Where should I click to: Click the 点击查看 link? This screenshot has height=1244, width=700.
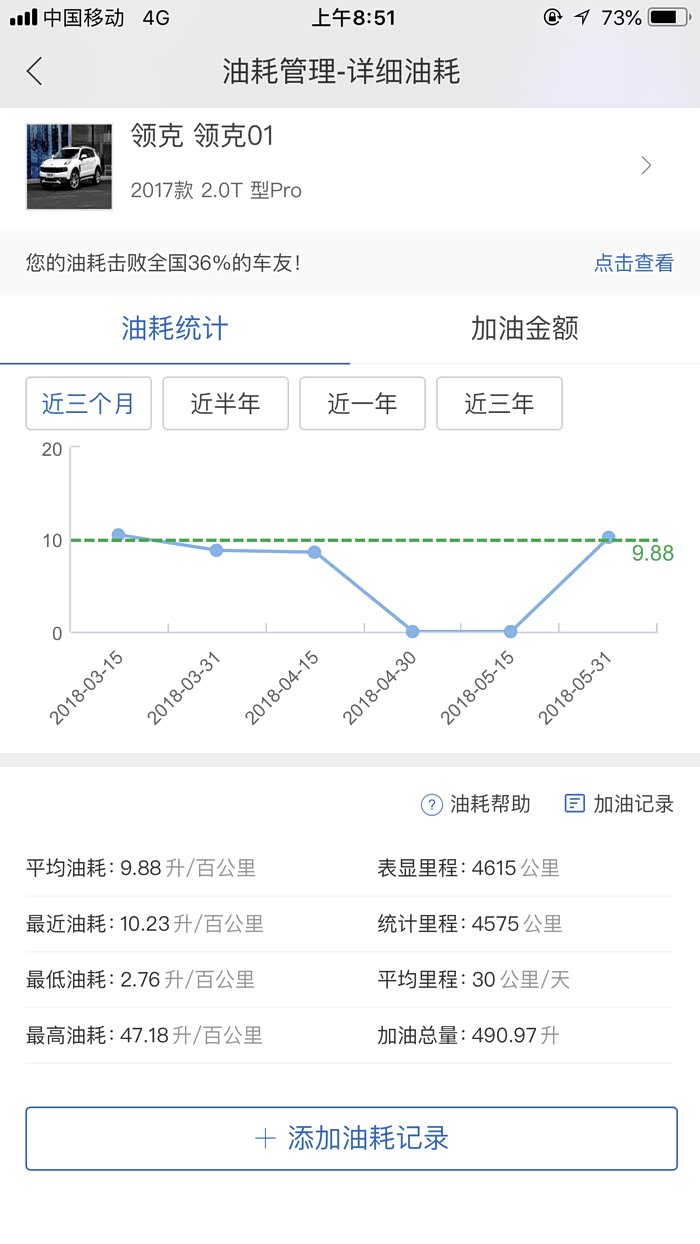633,263
